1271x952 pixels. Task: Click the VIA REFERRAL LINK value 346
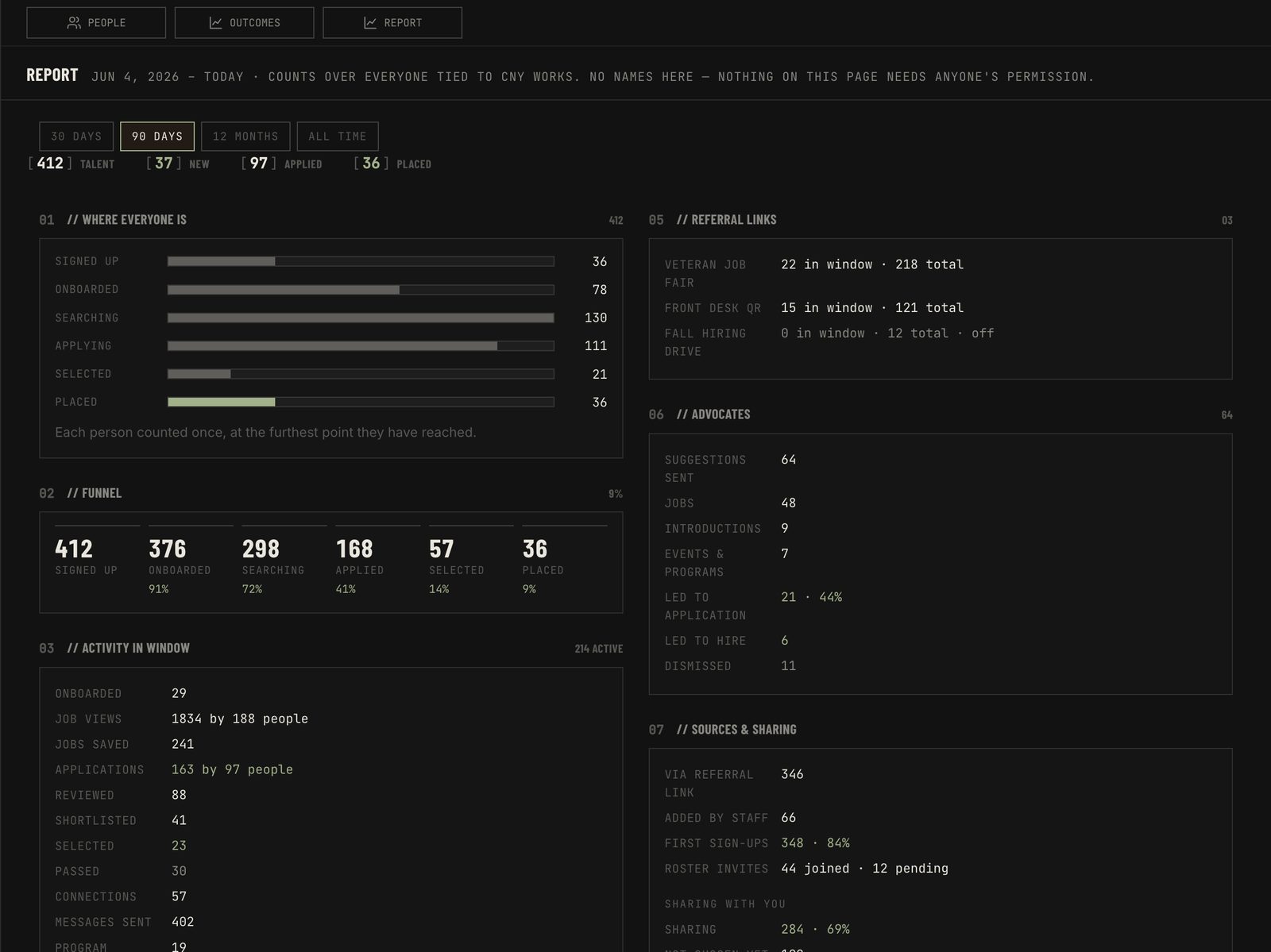point(792,774)
